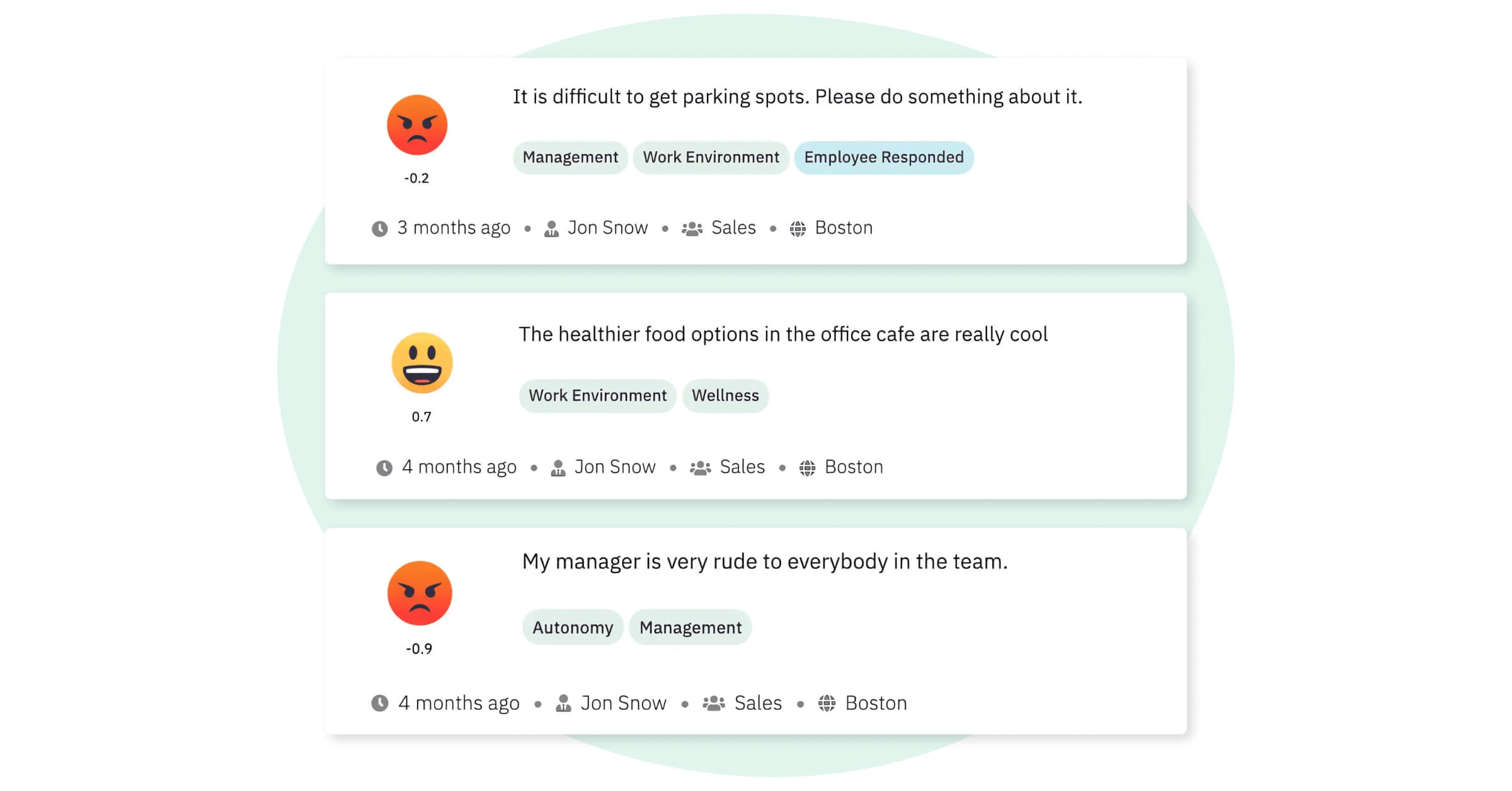Viewport: 1512px width, 791px height.
Task: Click the happy emoji scored 0.7
Action: tap(422, 363)
